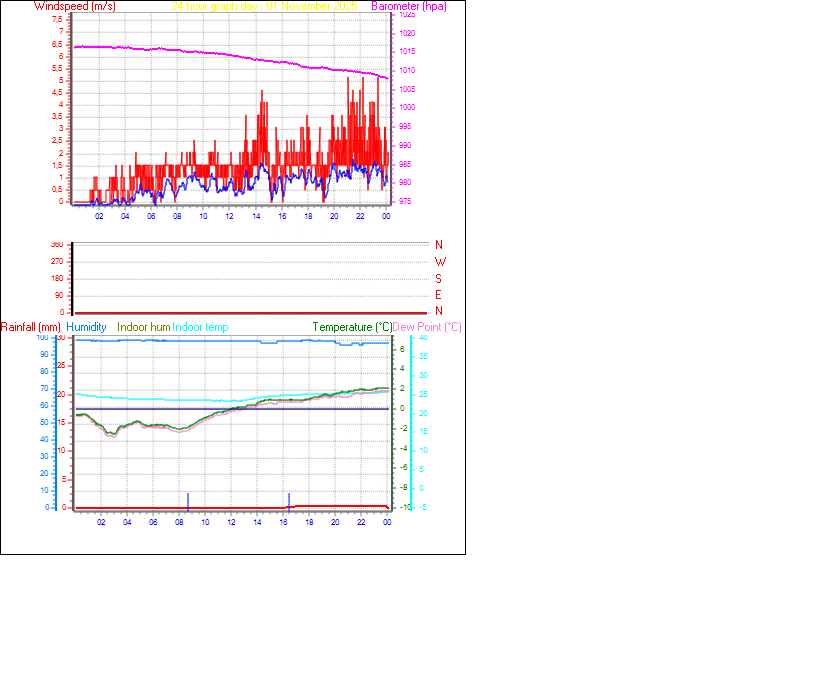
Task: Toggle the Indoor hum legend label
Action: 142,327
